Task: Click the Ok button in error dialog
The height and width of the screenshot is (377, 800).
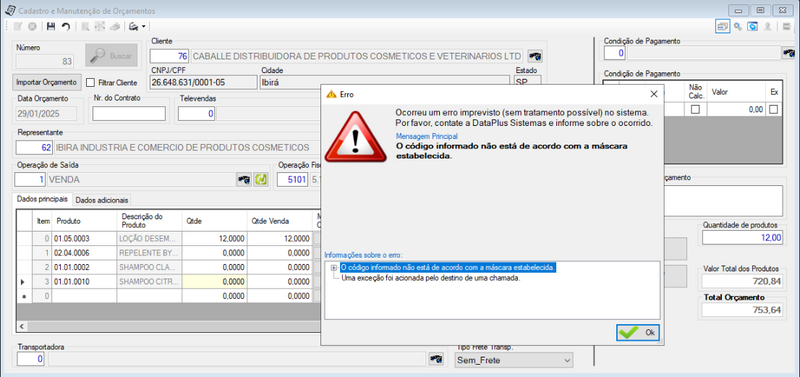Action: [638, 332]
